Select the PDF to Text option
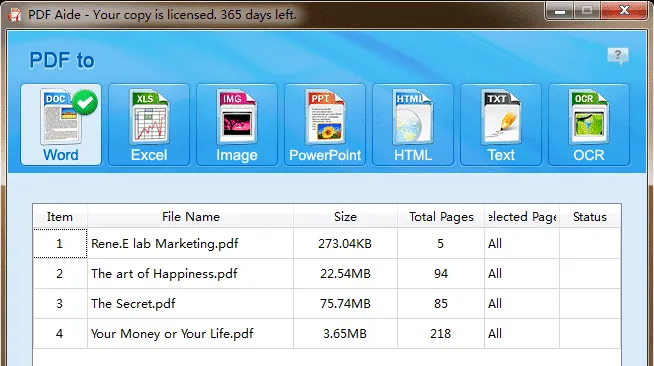The height and width of the screenshot is (366, 654). pyautogui.click(x=501, y=125)
